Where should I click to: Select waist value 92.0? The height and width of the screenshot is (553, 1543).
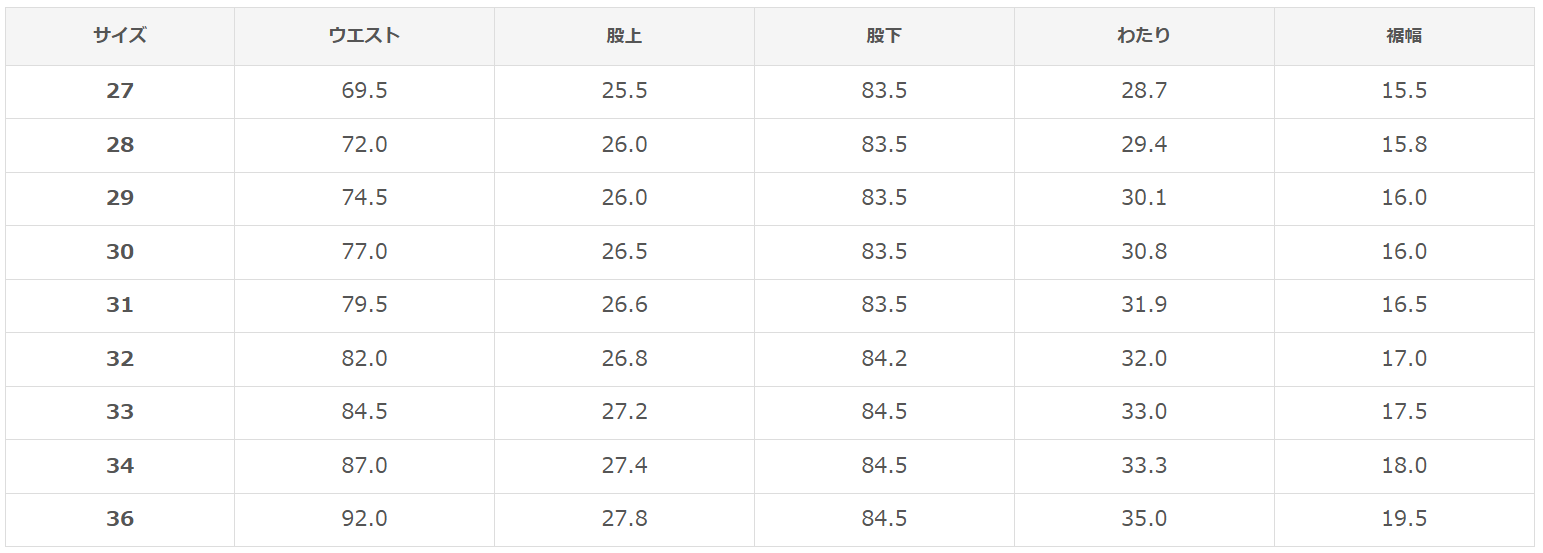pos(364,519)
